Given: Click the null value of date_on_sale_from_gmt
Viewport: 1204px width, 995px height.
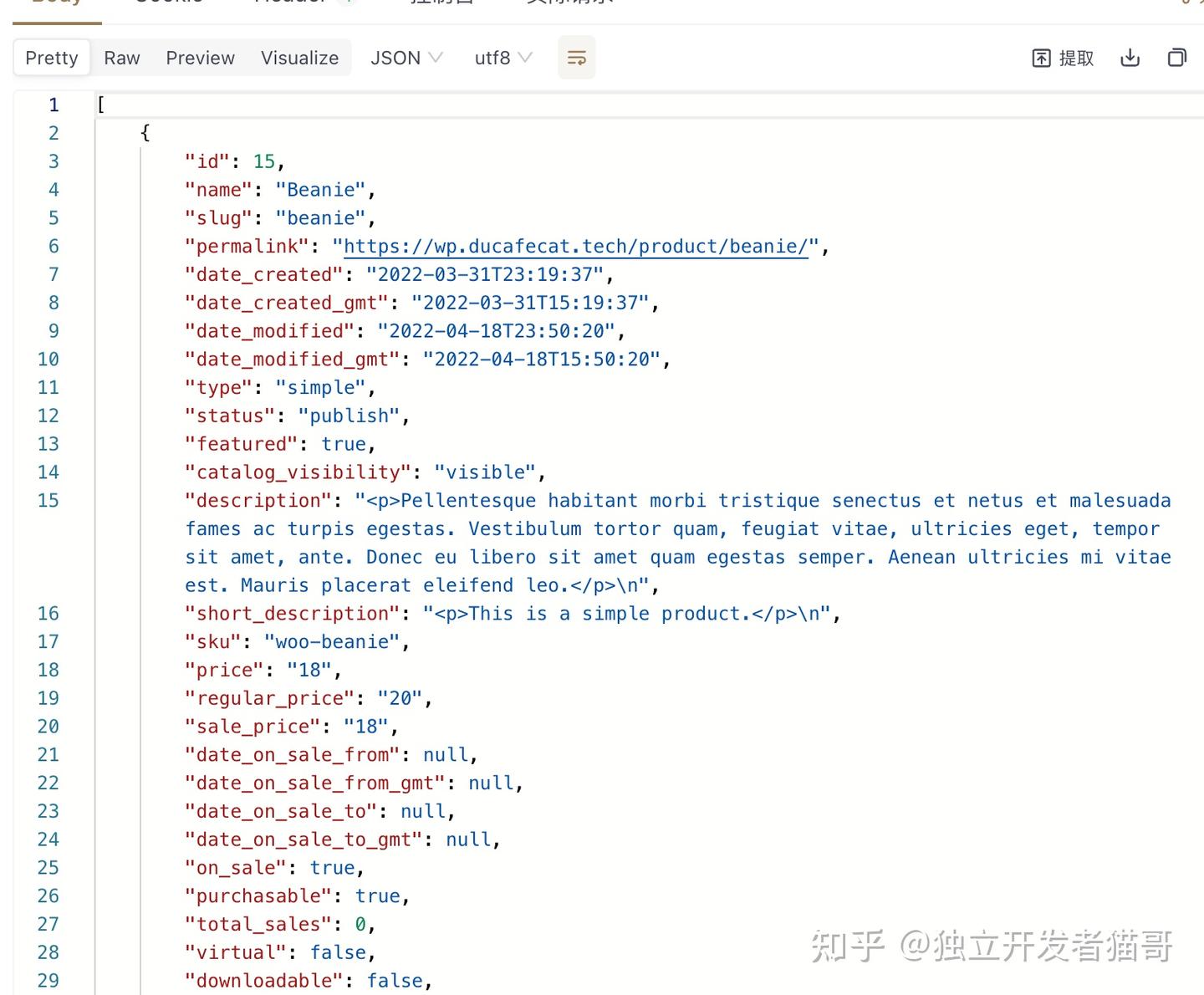Looking at the screenshot, I should (x=491, y=783).
